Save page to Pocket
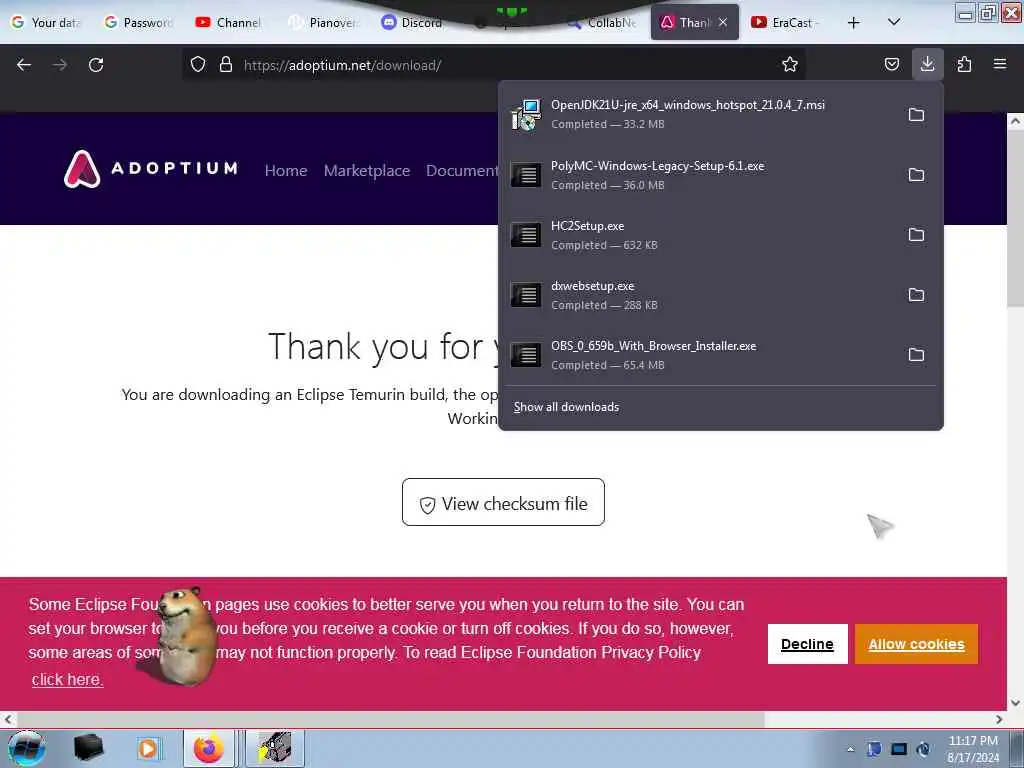The image size is (1024, 768). tap(891, 64)
